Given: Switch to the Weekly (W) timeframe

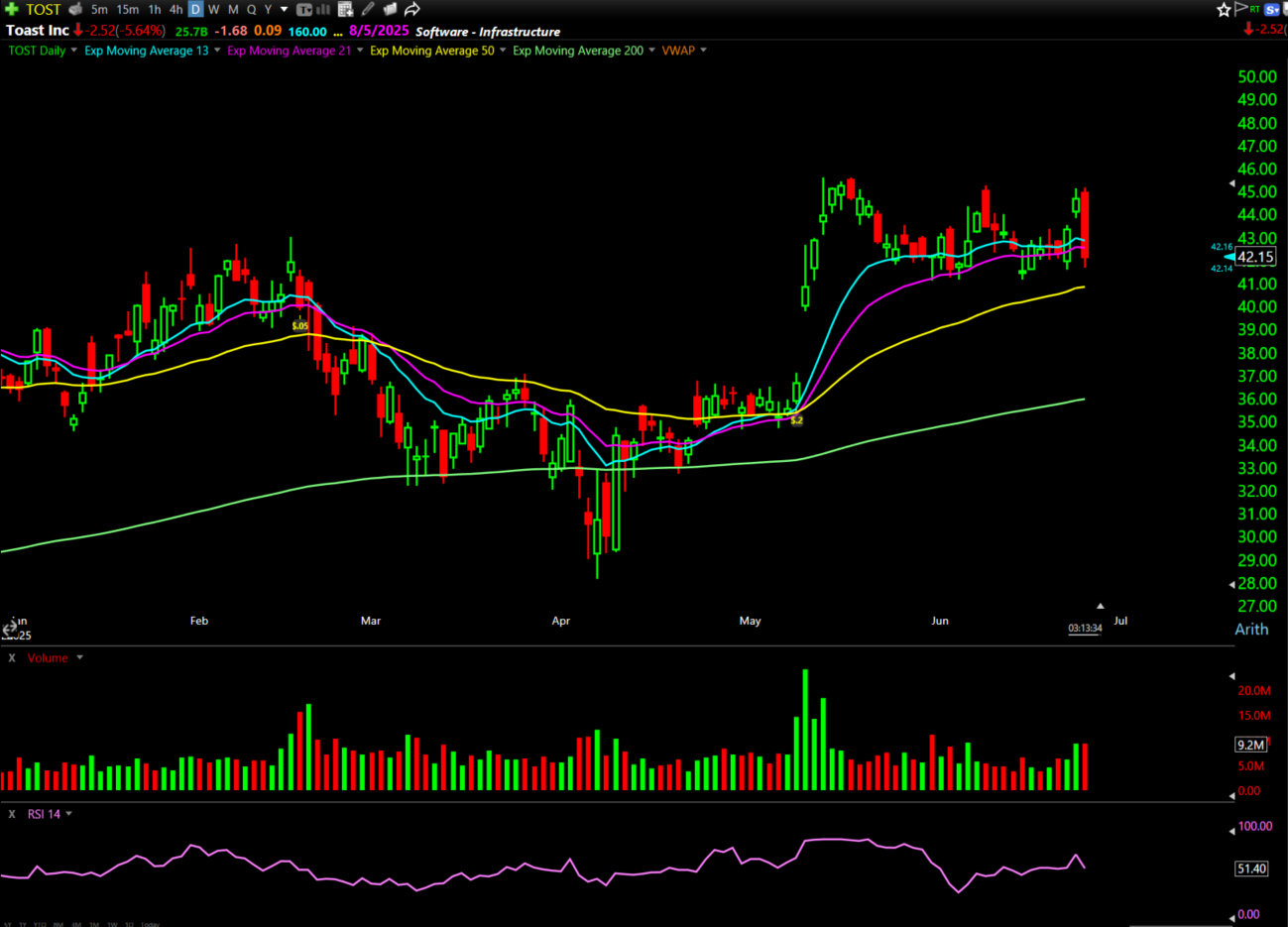Looking at the screenshot, I should coord(214,9).
